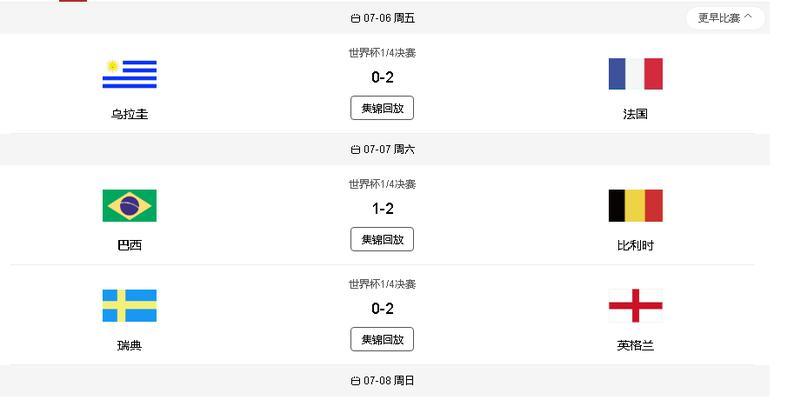Screen dimensions: 794x400
Task: Open 集锦回放 for Brazil vs Belgium
Action: 382,239
